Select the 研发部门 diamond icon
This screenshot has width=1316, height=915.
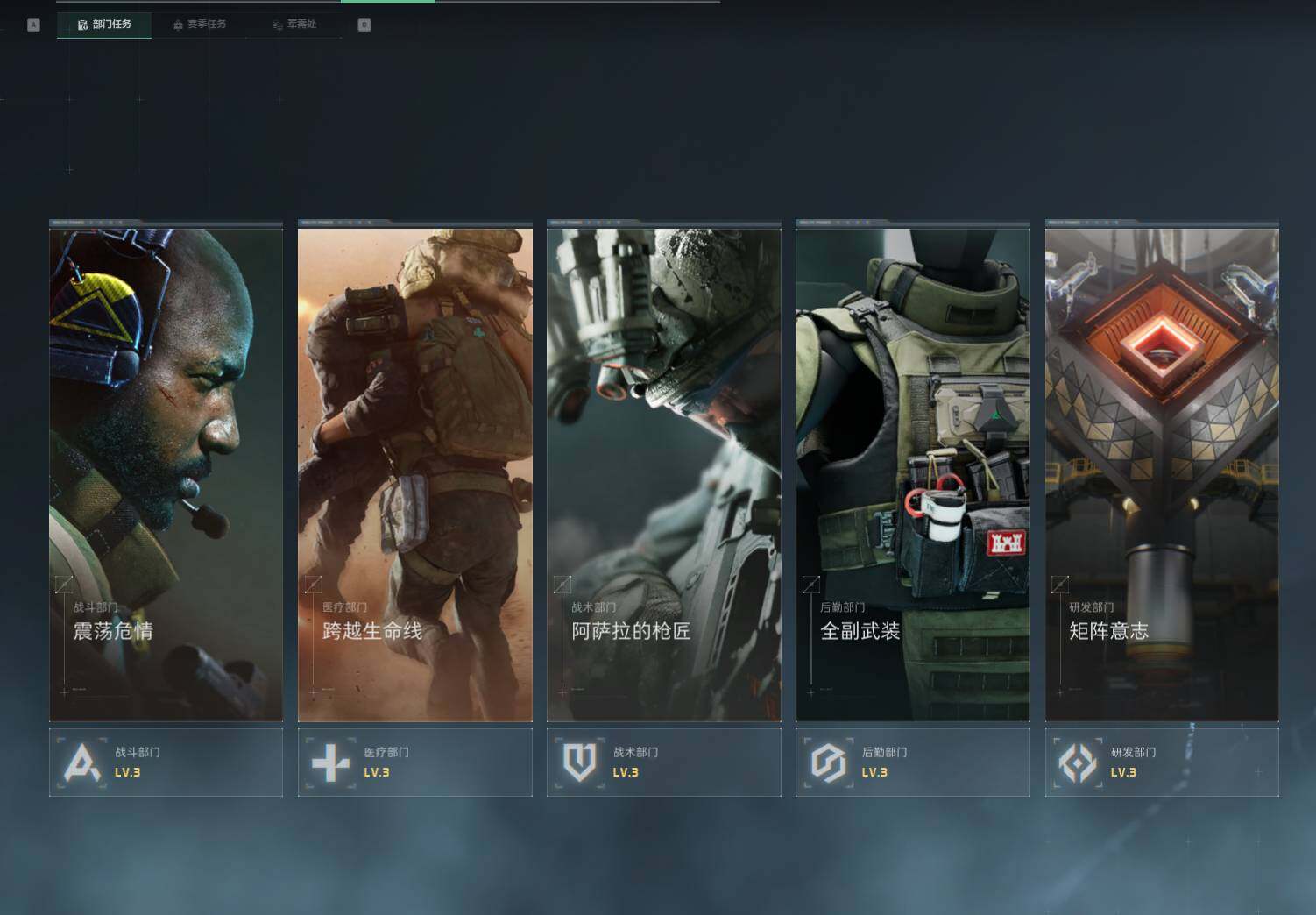click(x=1078, y=762)
